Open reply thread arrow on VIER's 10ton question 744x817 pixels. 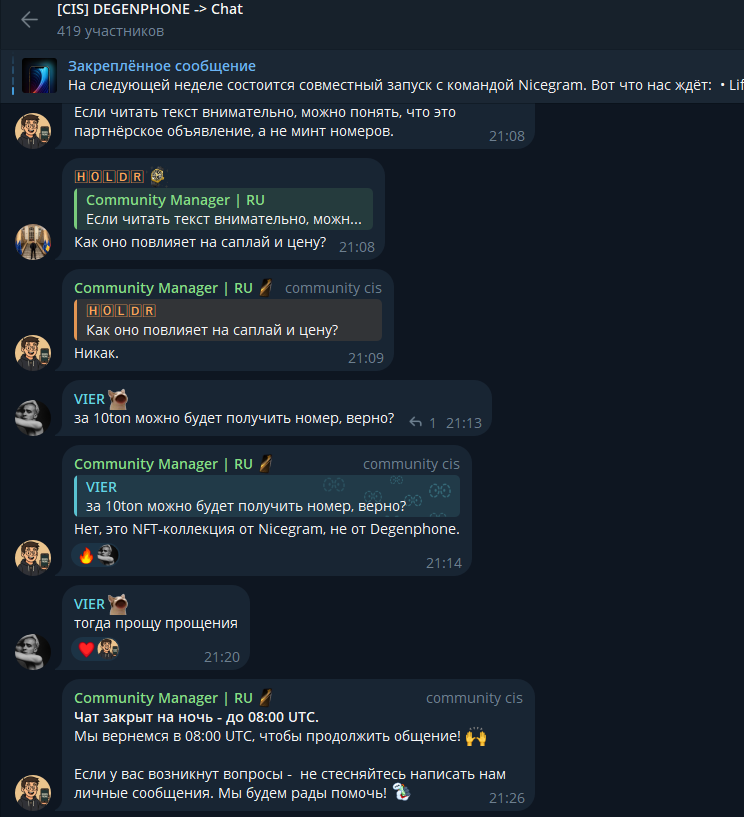[x=415, y=422]
